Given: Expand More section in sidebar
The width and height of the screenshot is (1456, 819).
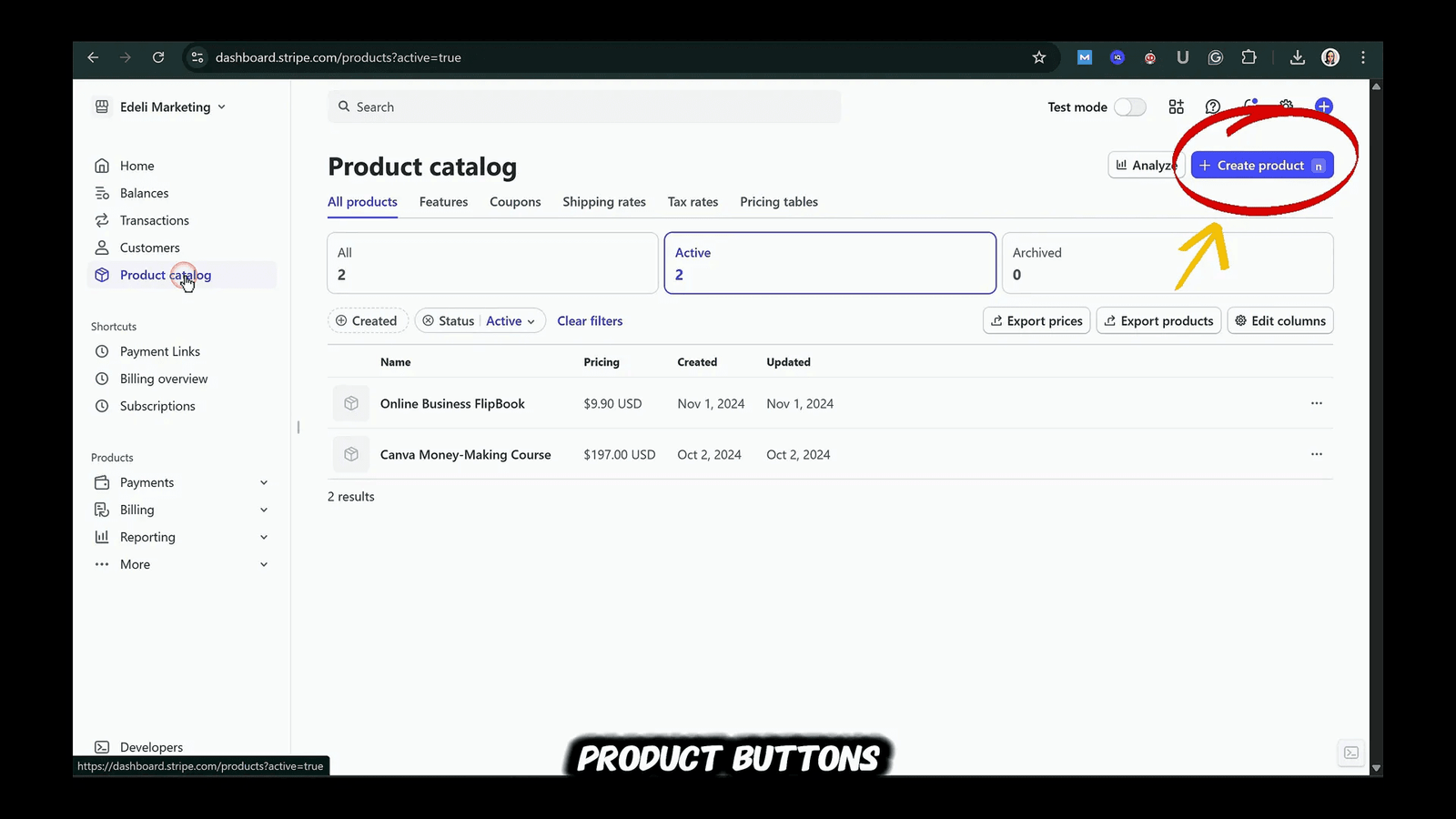Looking at the screenshot, I should [x=182, y=564].
